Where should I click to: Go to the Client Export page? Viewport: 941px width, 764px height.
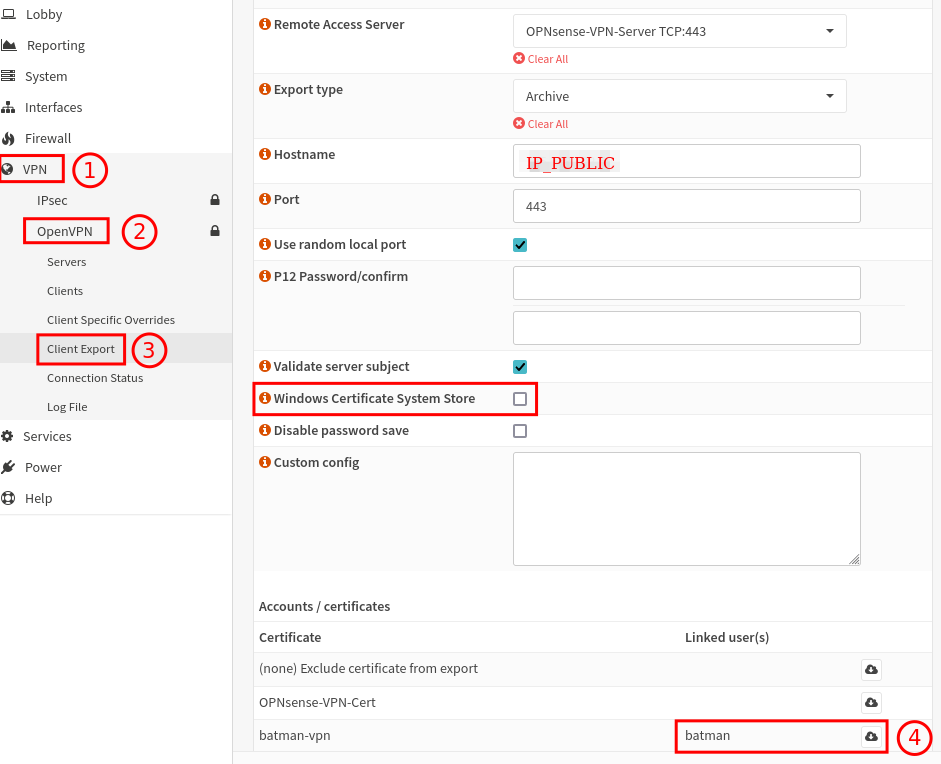pos(80,349)
